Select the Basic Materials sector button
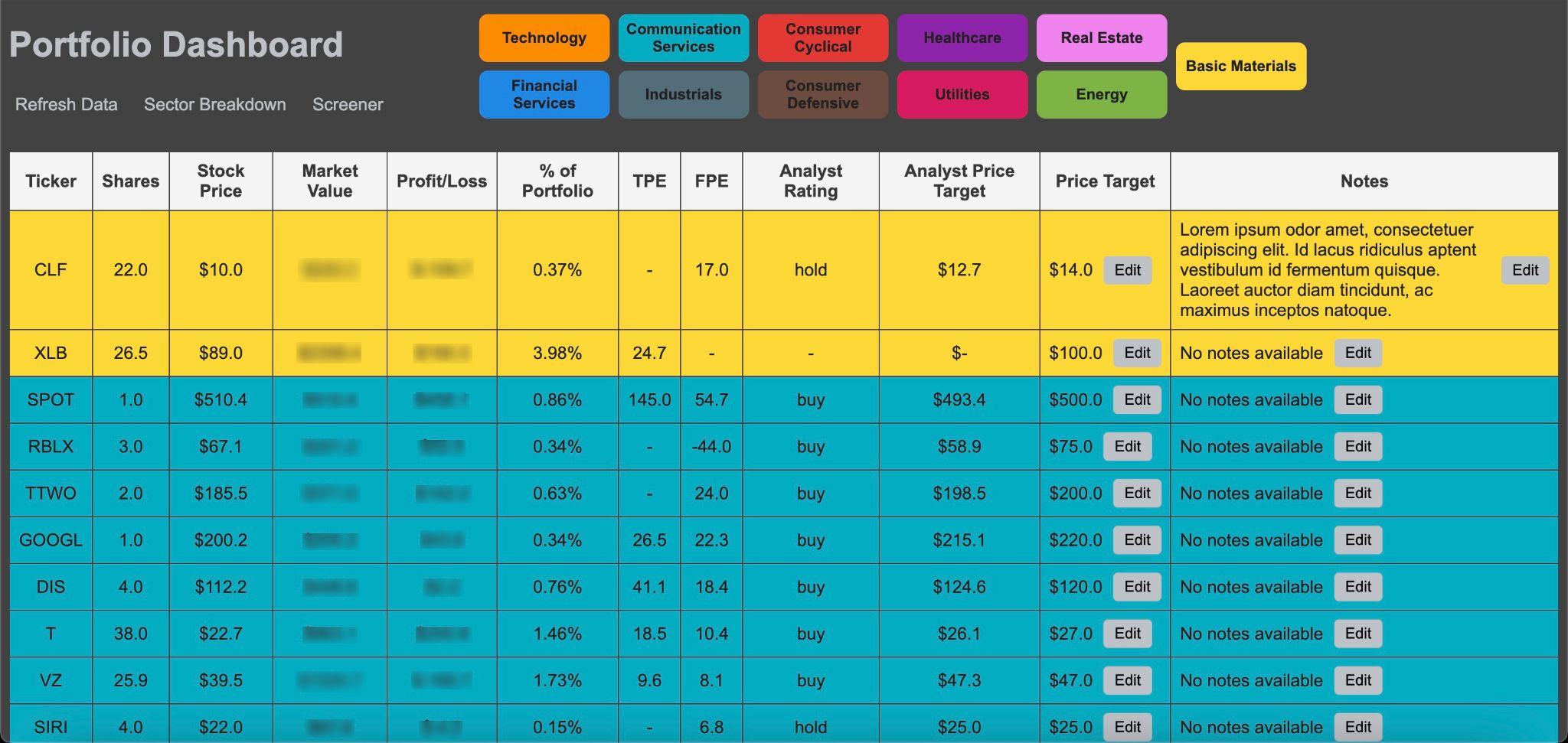Viewport: 1568px width, 743px height. tap(1241, 66)
